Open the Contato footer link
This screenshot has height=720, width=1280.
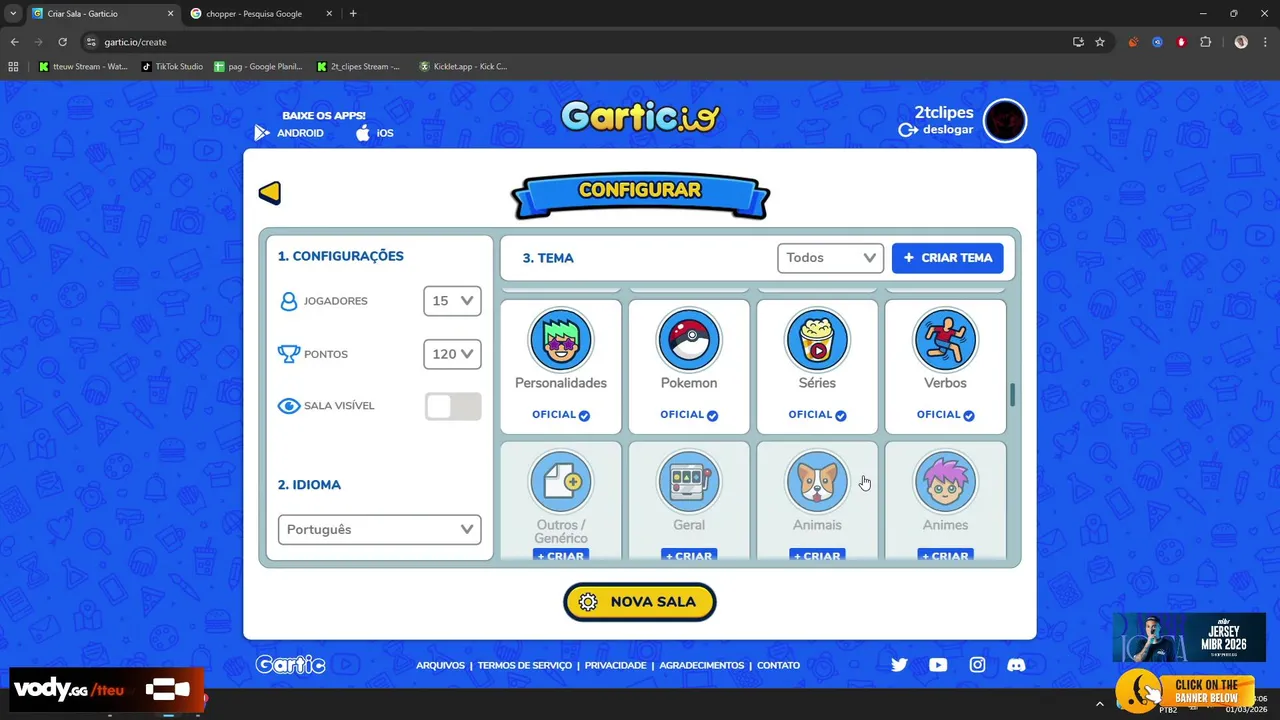click(778, 665)
